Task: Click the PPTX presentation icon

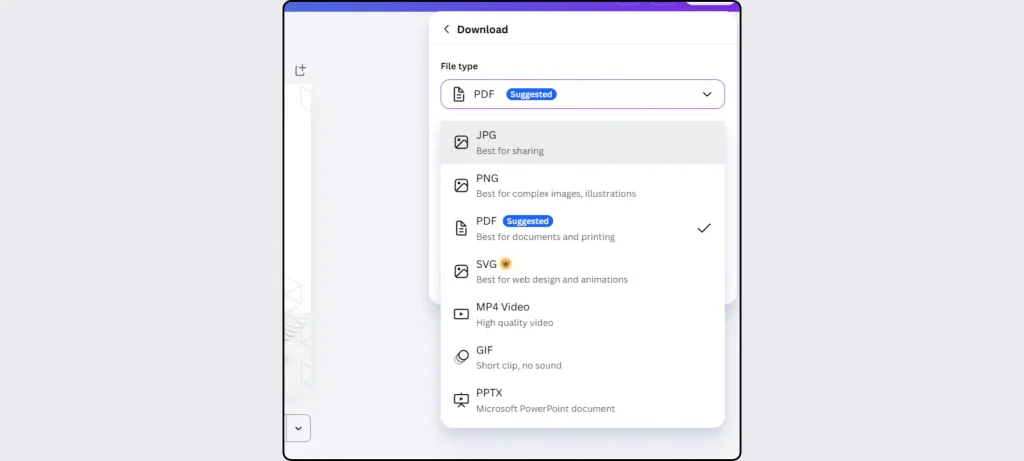Action: (x=461, y=400)
